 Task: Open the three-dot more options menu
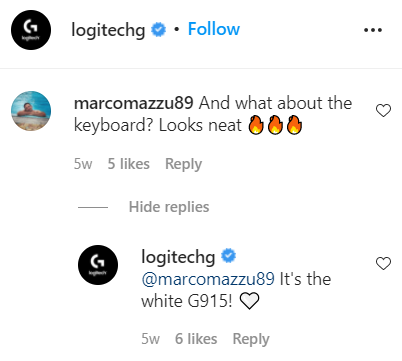(373, 30)
